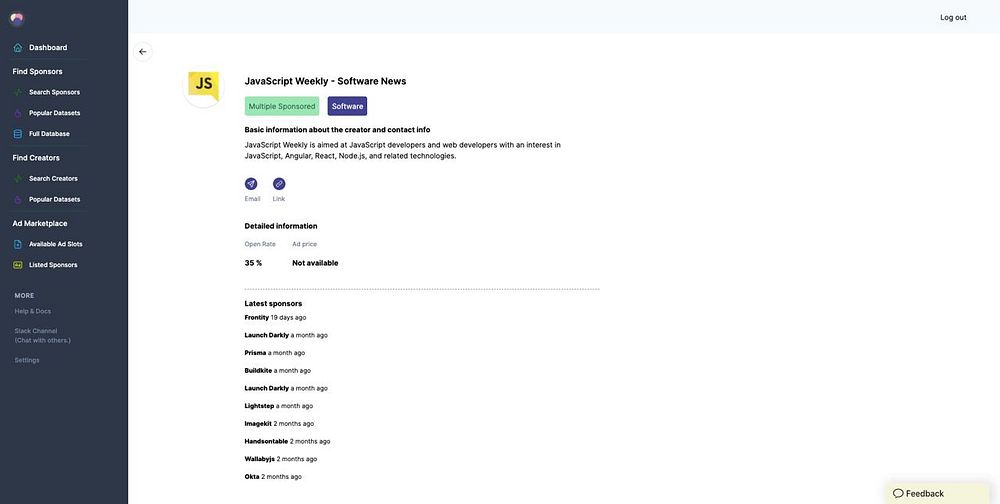Click the '35 %' open rate value
Image resolution: width=1000 pixels, height=504 pixels.
pos(253,263)
